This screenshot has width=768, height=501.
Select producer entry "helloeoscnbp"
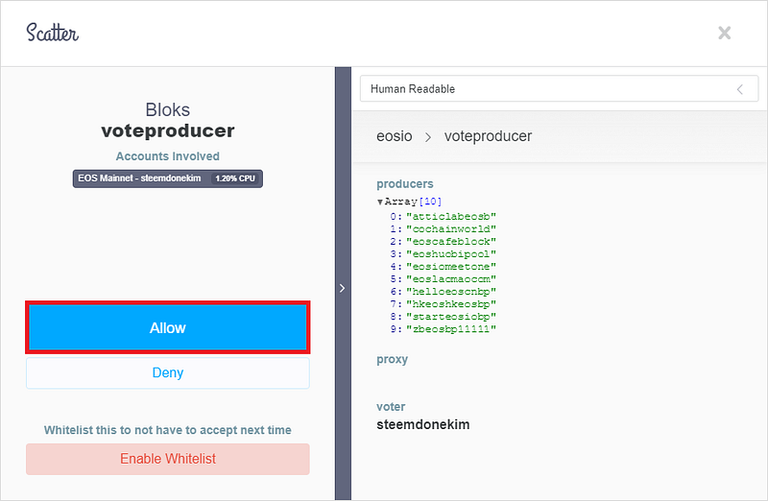pos(451,291)
